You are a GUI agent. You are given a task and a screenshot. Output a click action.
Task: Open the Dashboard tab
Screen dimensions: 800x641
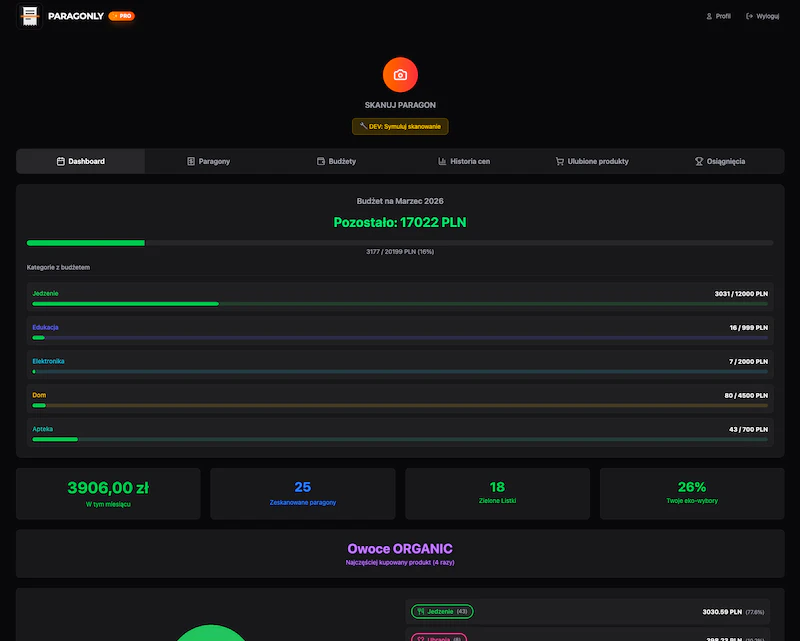coord(81,161)
